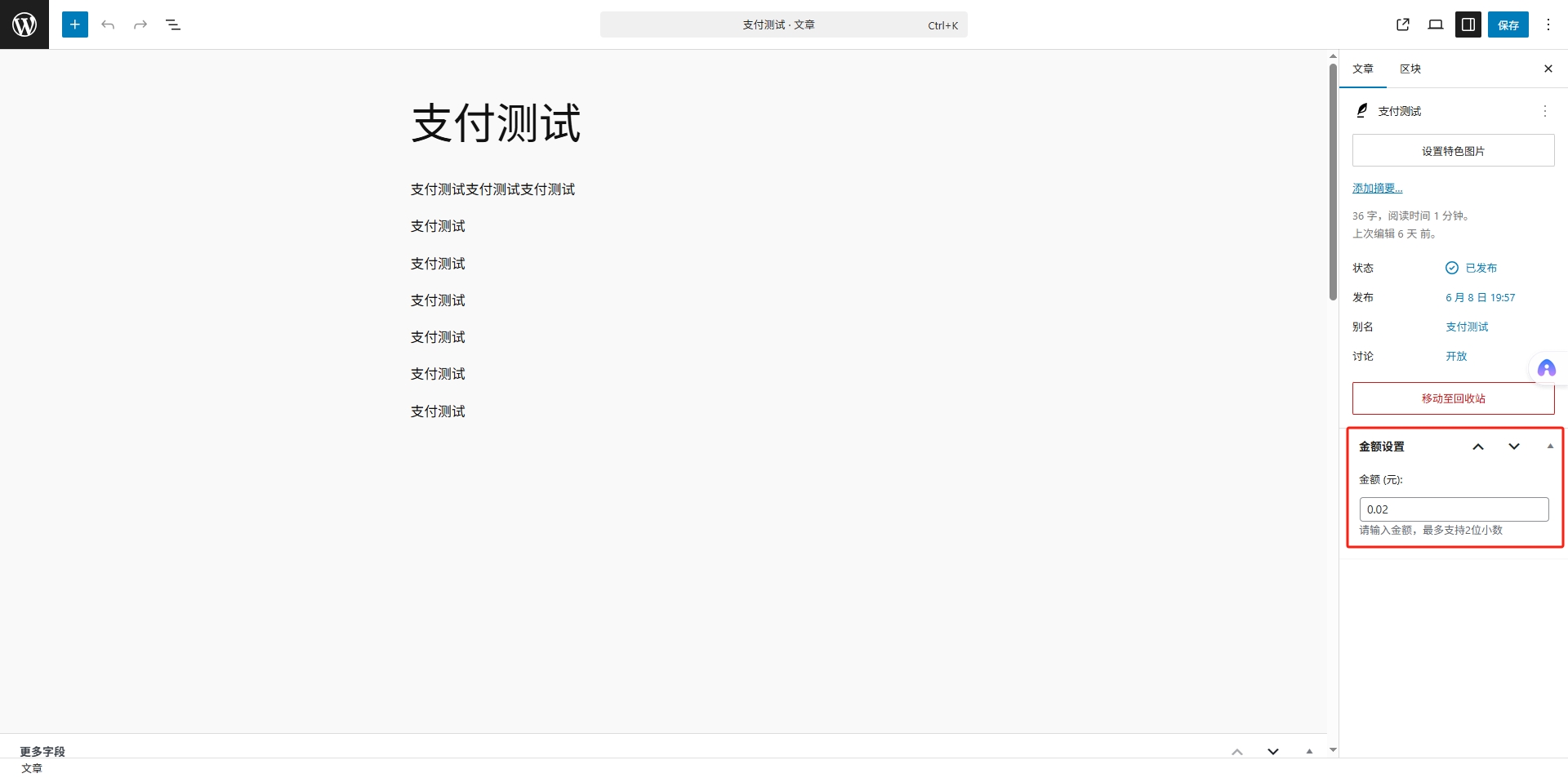This screenshot has width=1568, height=778.
Task: Expand the 更多字段 panel triangle
Action: [1309, 751]
